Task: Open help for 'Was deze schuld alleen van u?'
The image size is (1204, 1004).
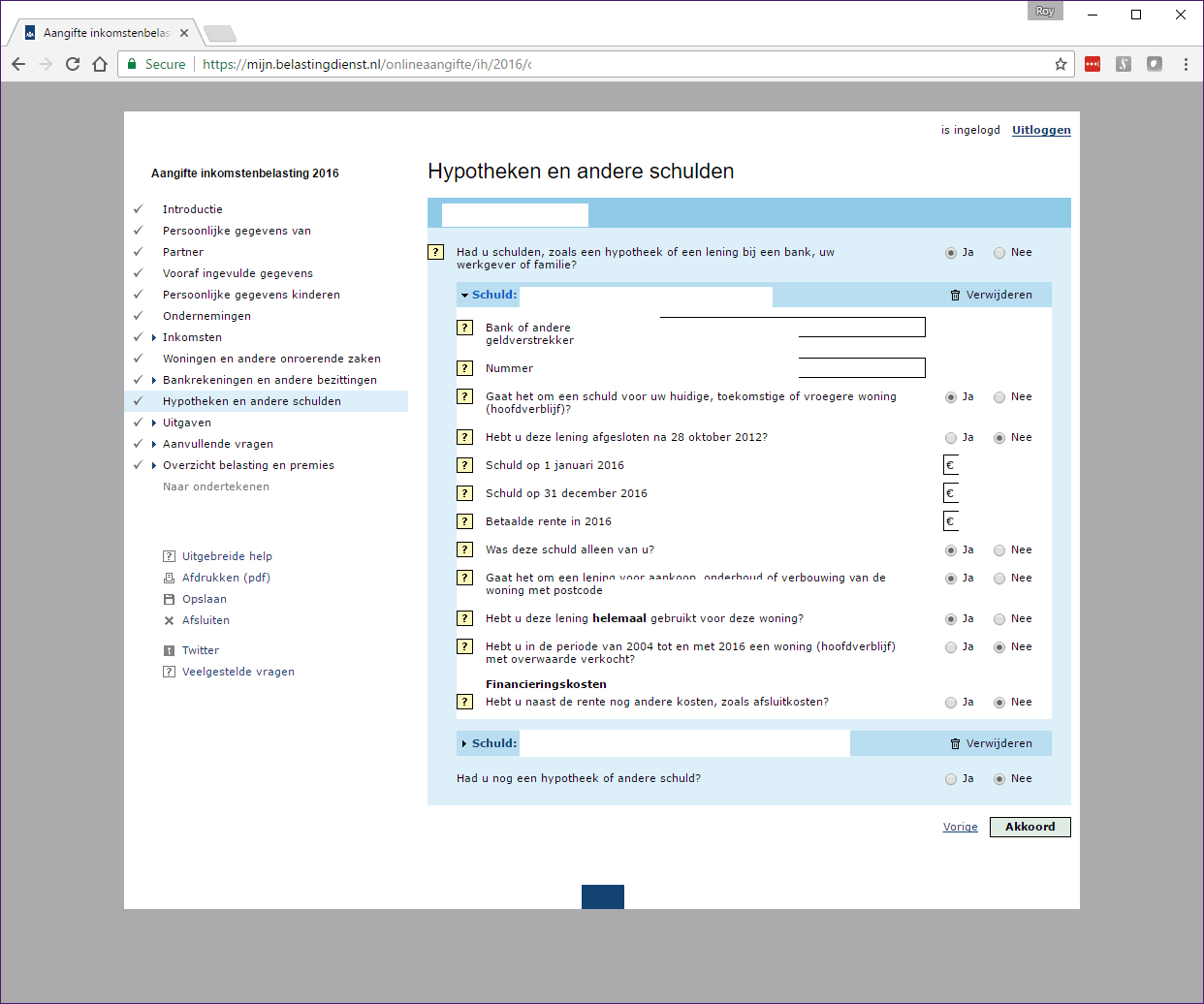Action: 464,549
